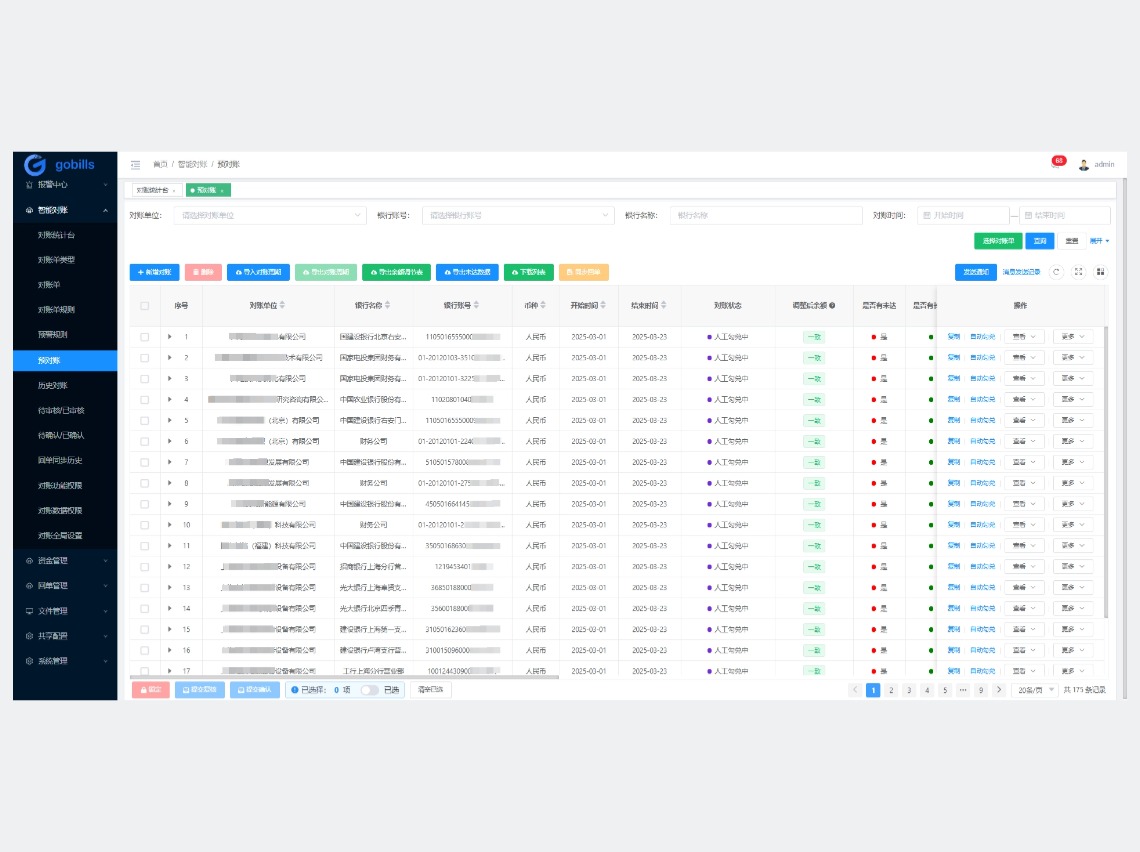Open the column layout grid icon

pos(1100,272)
